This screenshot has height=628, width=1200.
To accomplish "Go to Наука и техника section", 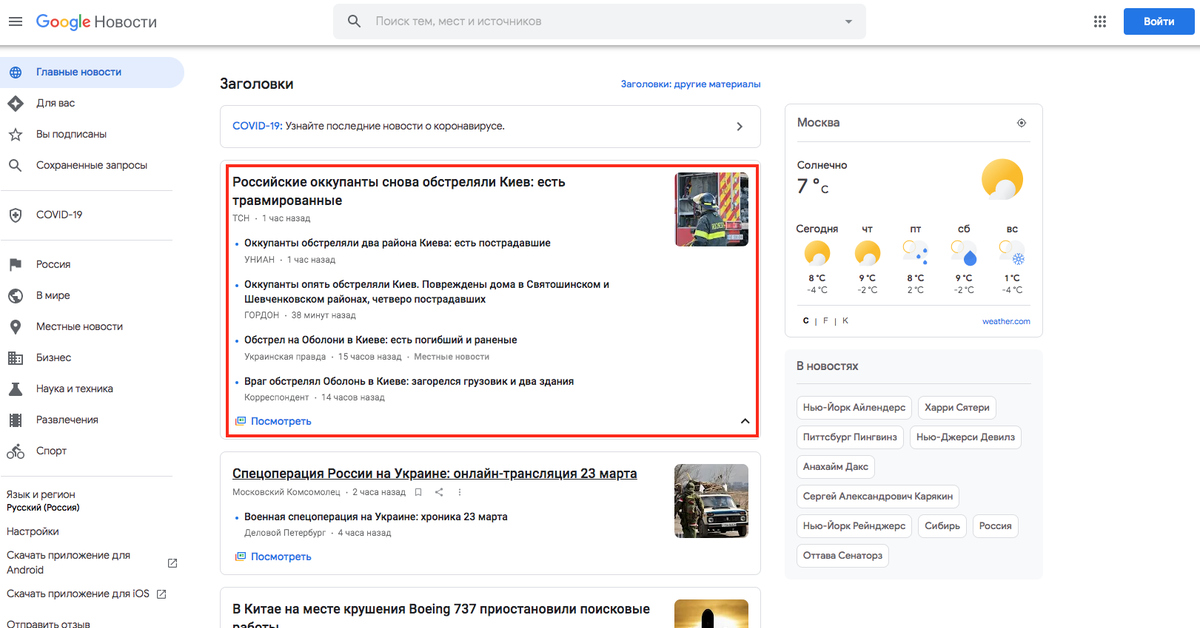I will click(74, 389).
